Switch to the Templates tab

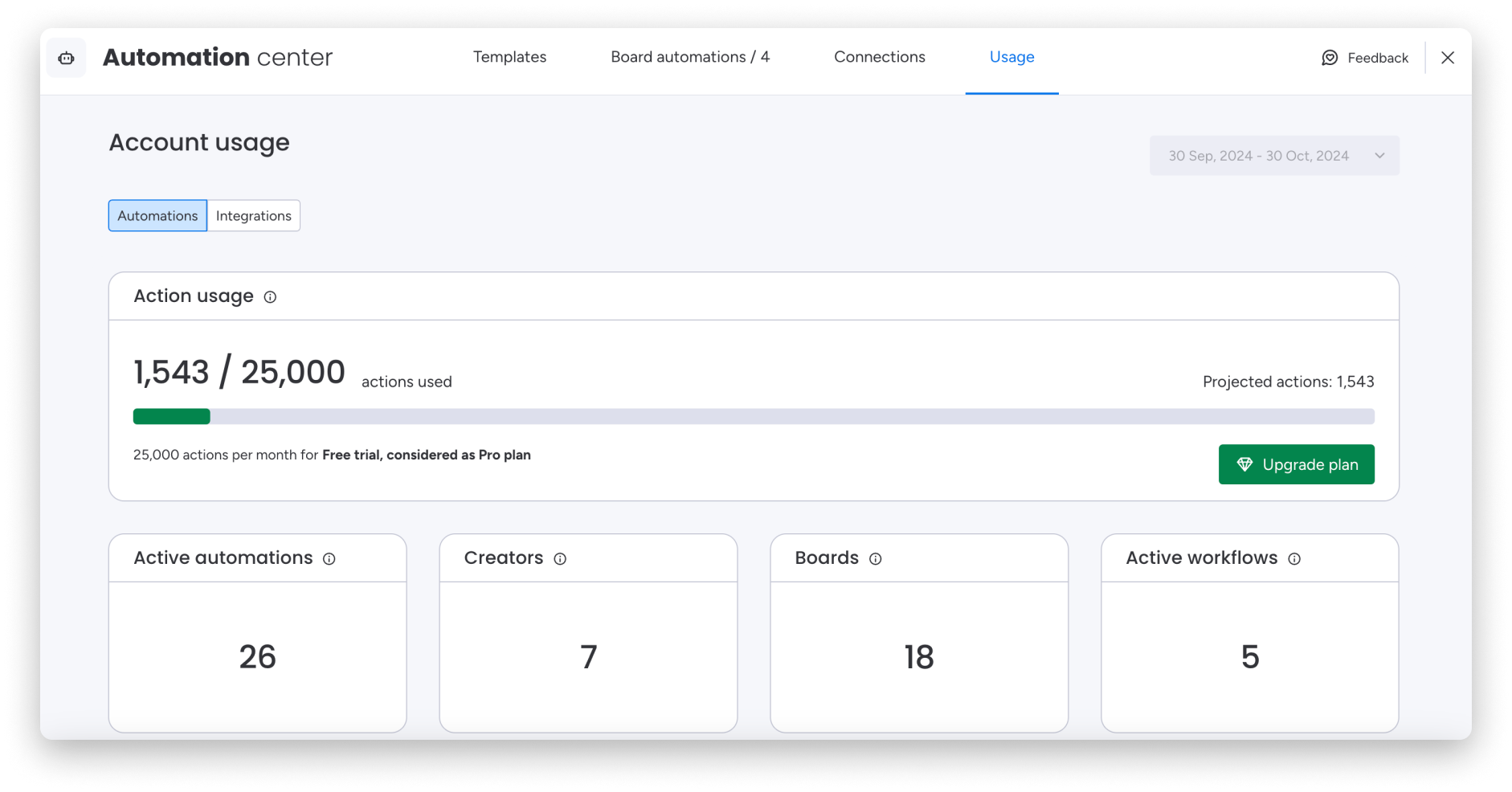point(509,57)
